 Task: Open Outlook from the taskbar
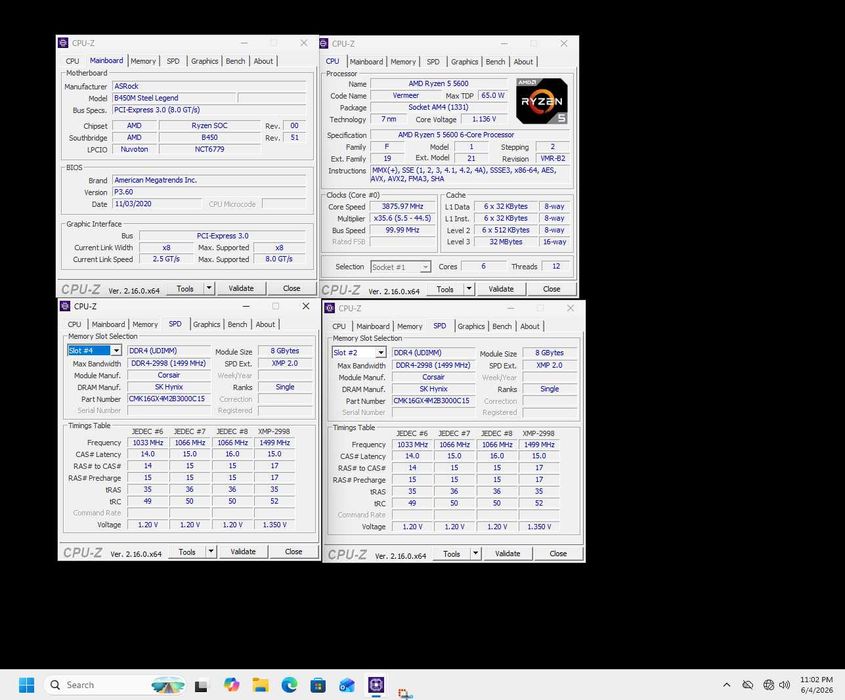(x=347, y=685)
